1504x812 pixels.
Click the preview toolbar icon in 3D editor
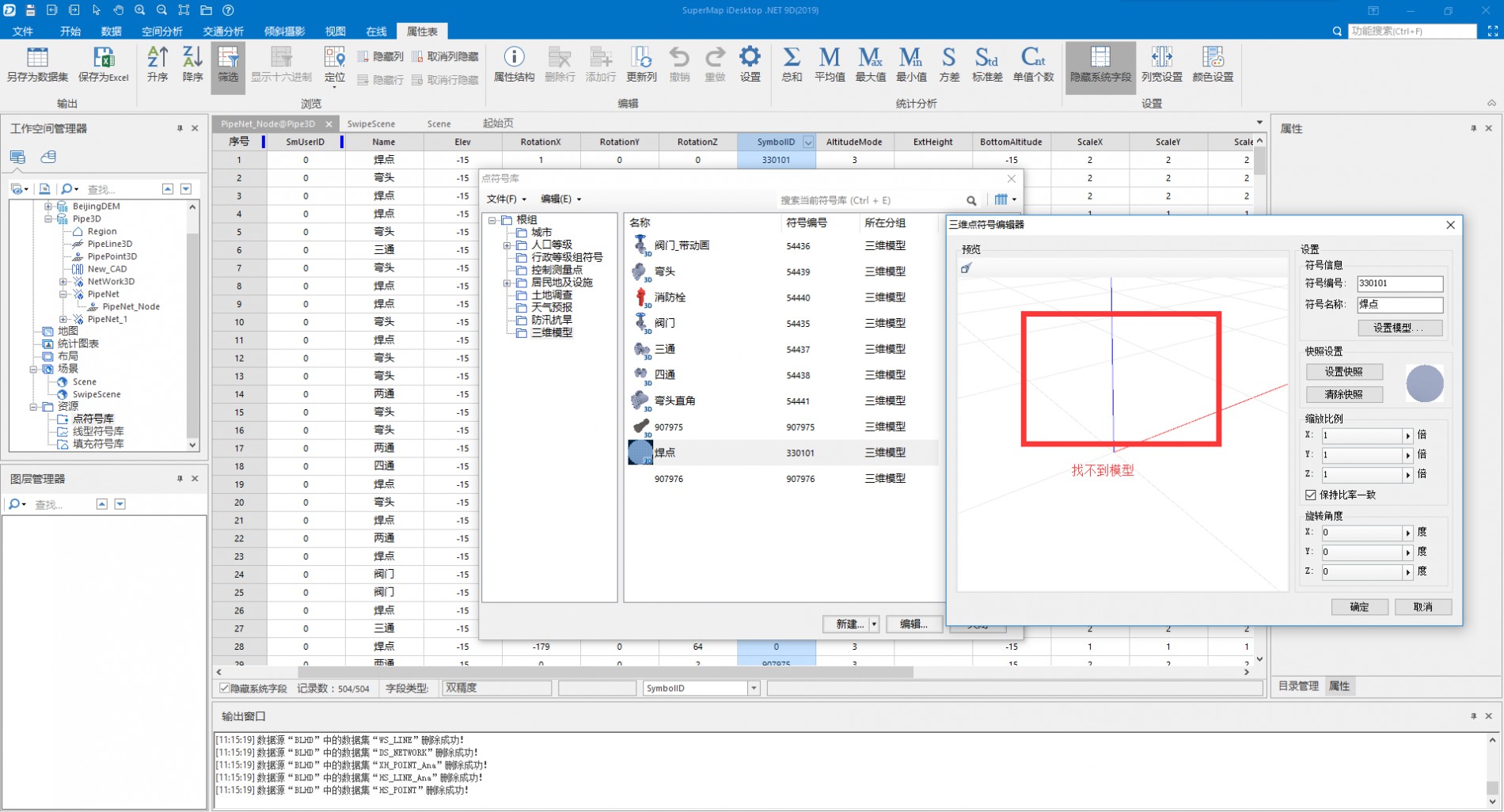point(967,269)
